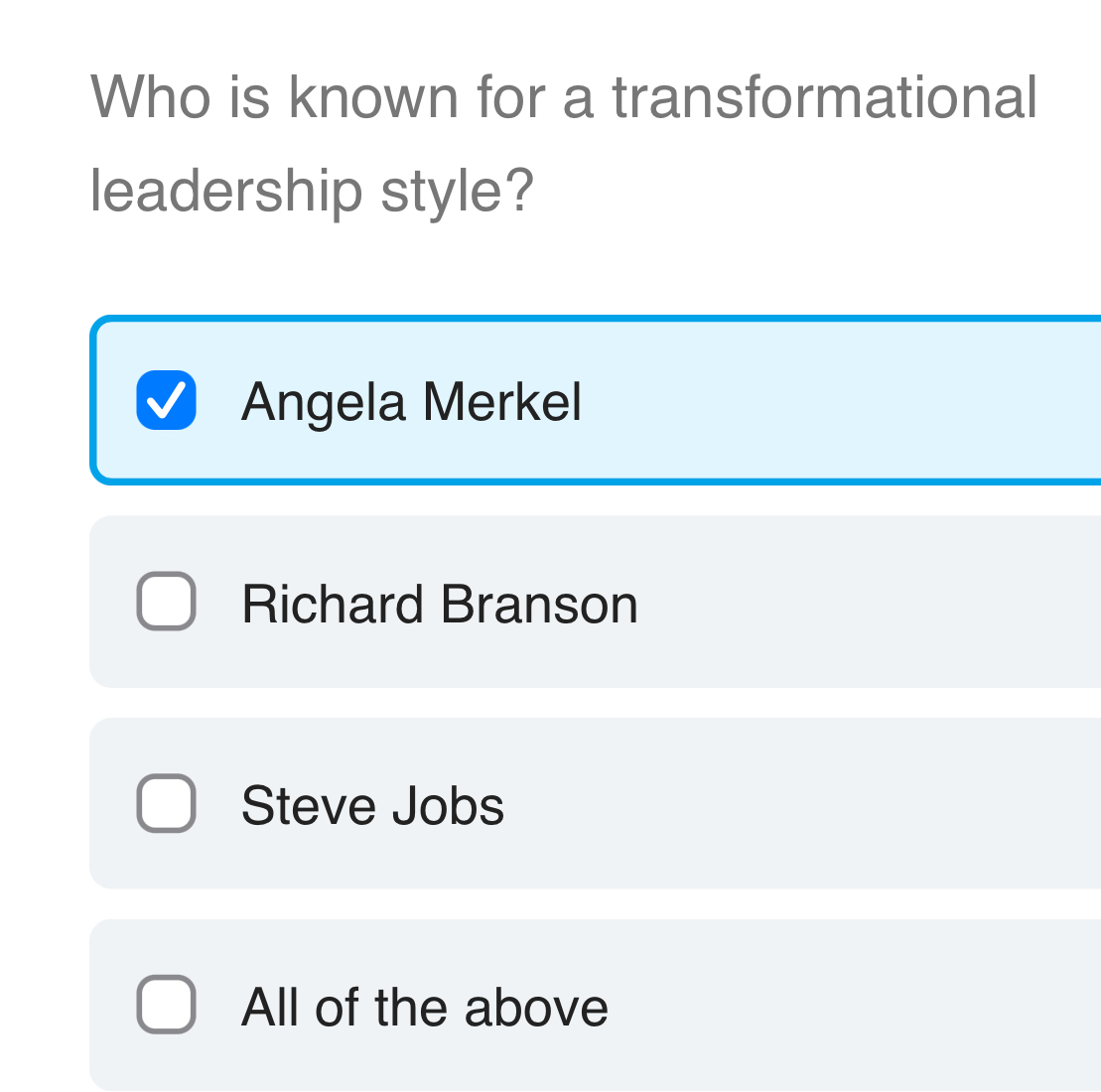Image resolution: width=1101 pixels, height=1092 pixels.
Task: Select the Steve Jobs label text
Action: click(372, 805)
